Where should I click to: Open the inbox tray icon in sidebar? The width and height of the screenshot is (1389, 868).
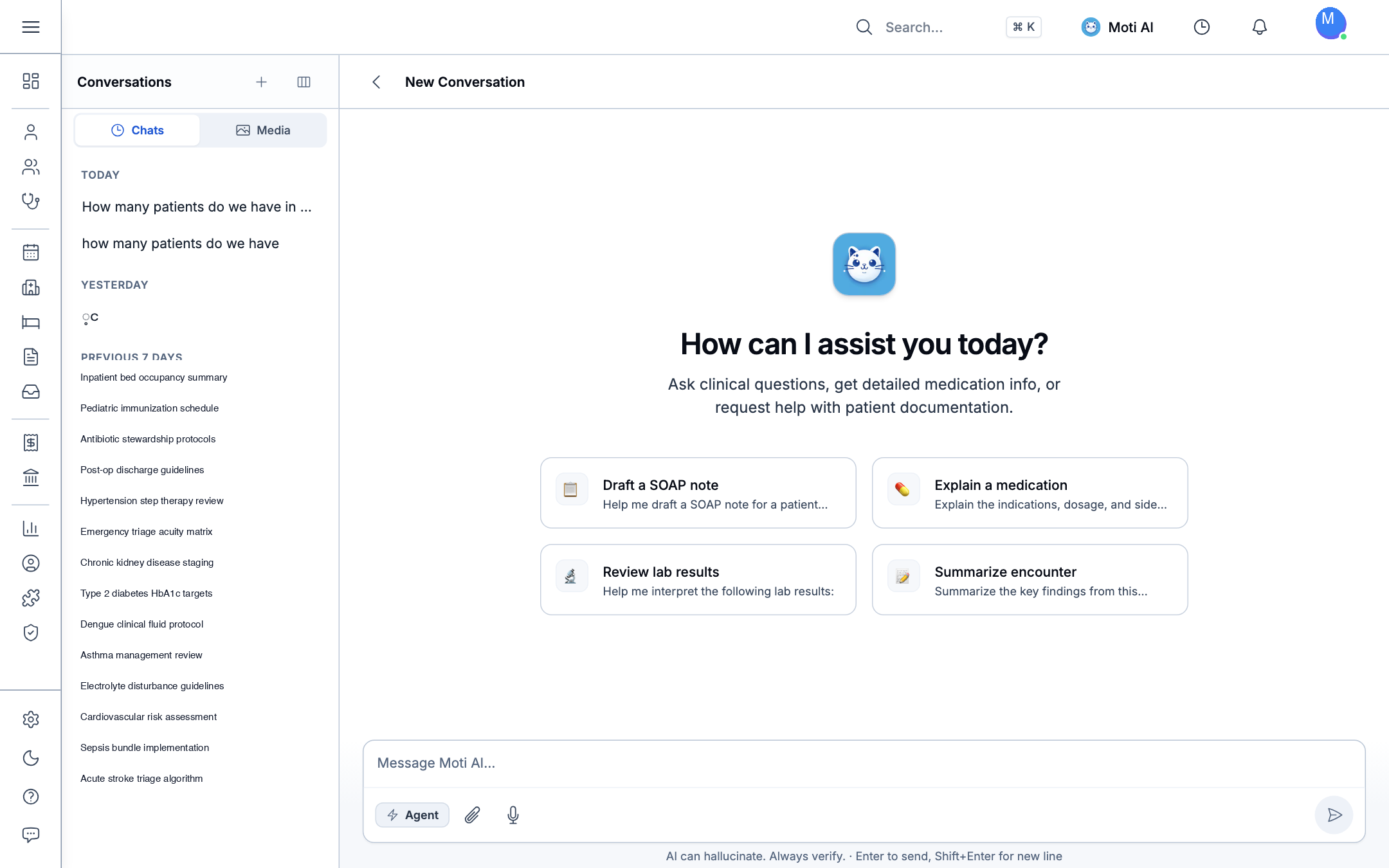coord(30,392)
